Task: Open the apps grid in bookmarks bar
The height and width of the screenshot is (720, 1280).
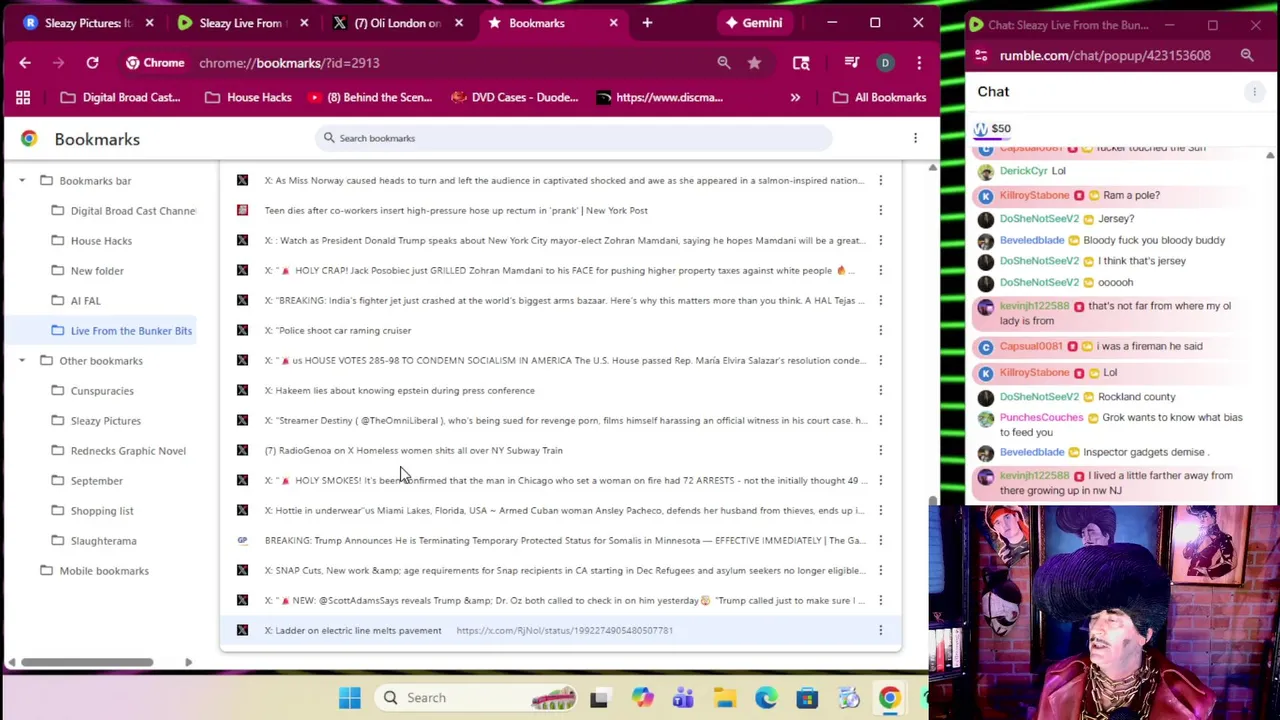Action: click(23, 97)
